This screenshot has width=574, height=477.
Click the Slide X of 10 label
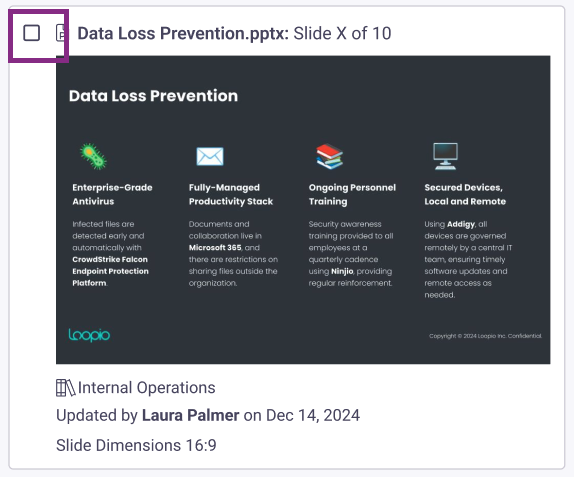[342, 33]
